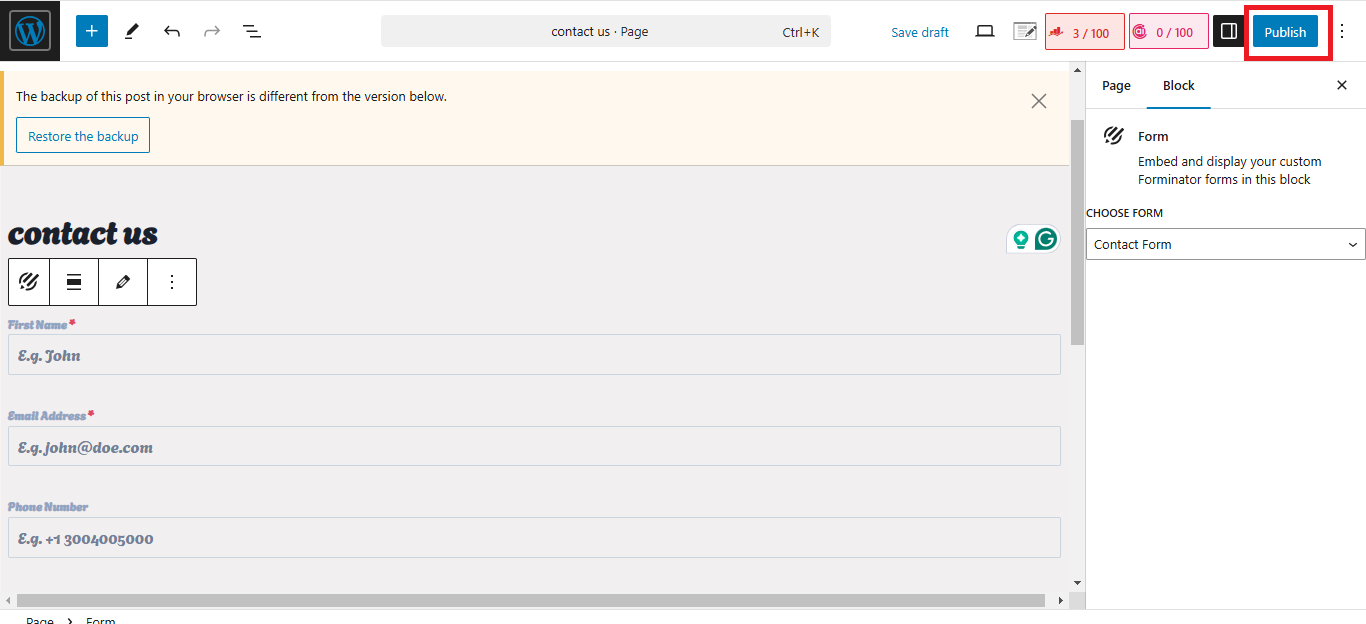Click the green lightbulb assistant icon

pos(1021,239)
